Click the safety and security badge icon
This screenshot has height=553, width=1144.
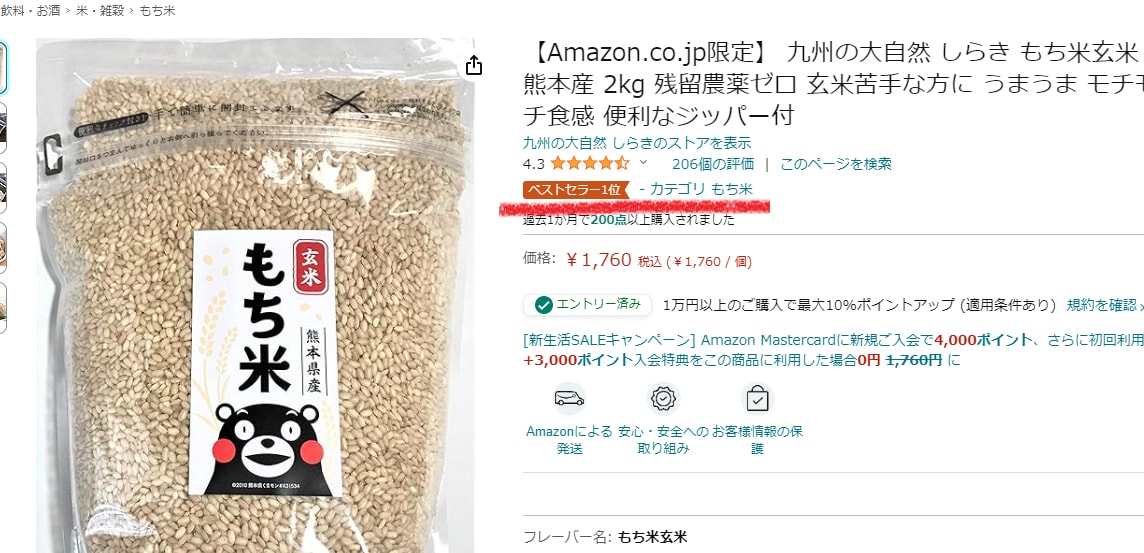663,398
